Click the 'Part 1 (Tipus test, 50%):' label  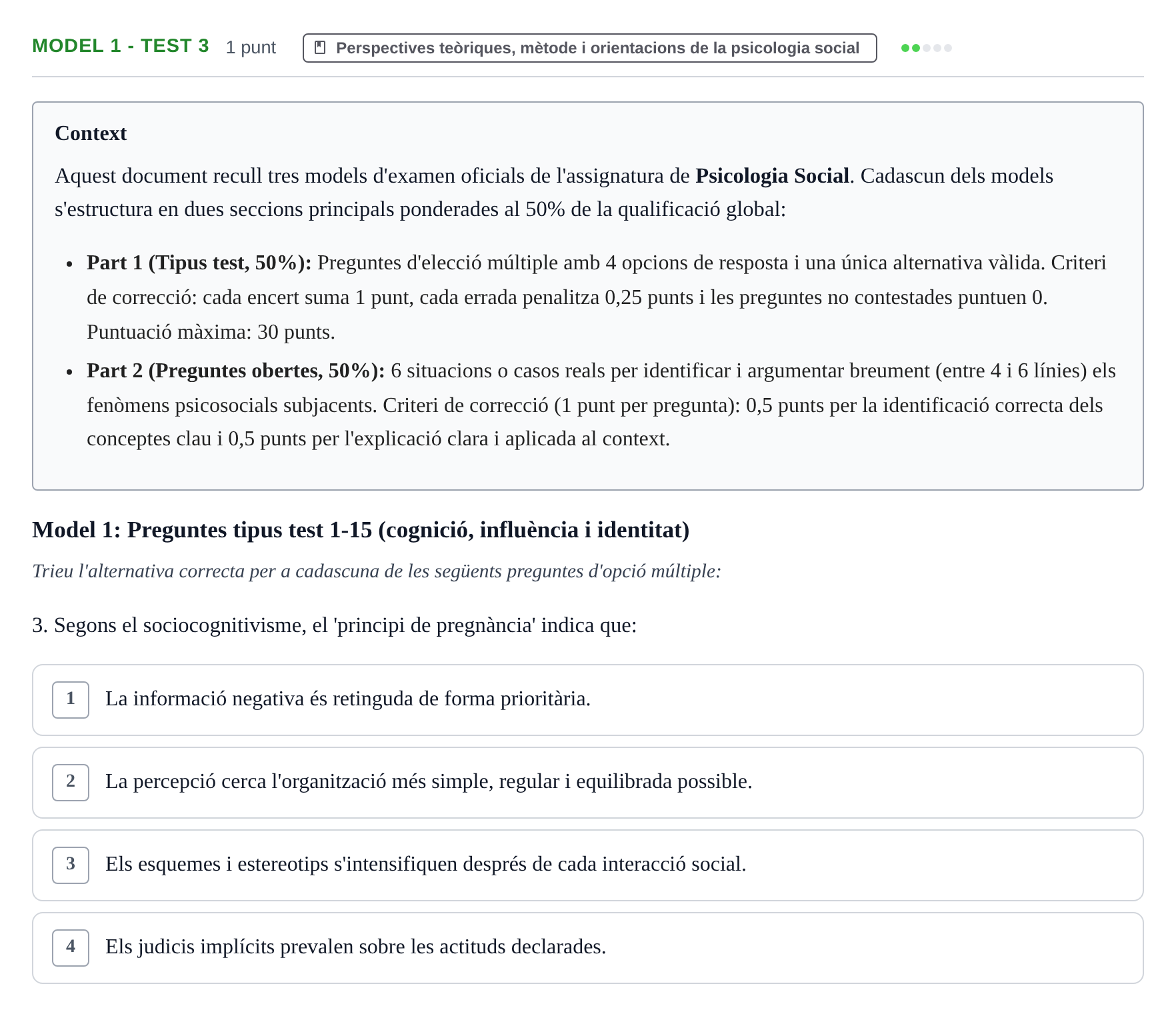click(199, 263)
